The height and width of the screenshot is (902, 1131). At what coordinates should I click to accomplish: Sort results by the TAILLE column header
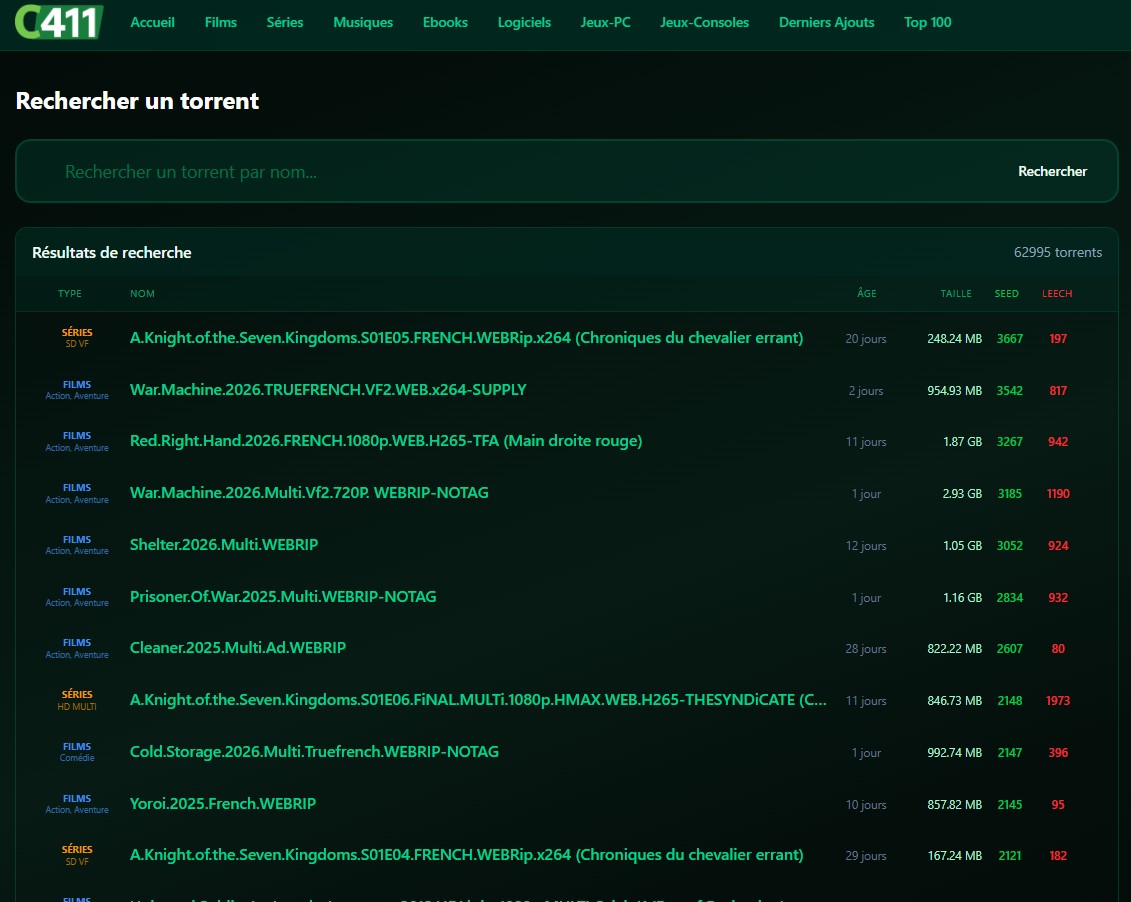[955, 294]
